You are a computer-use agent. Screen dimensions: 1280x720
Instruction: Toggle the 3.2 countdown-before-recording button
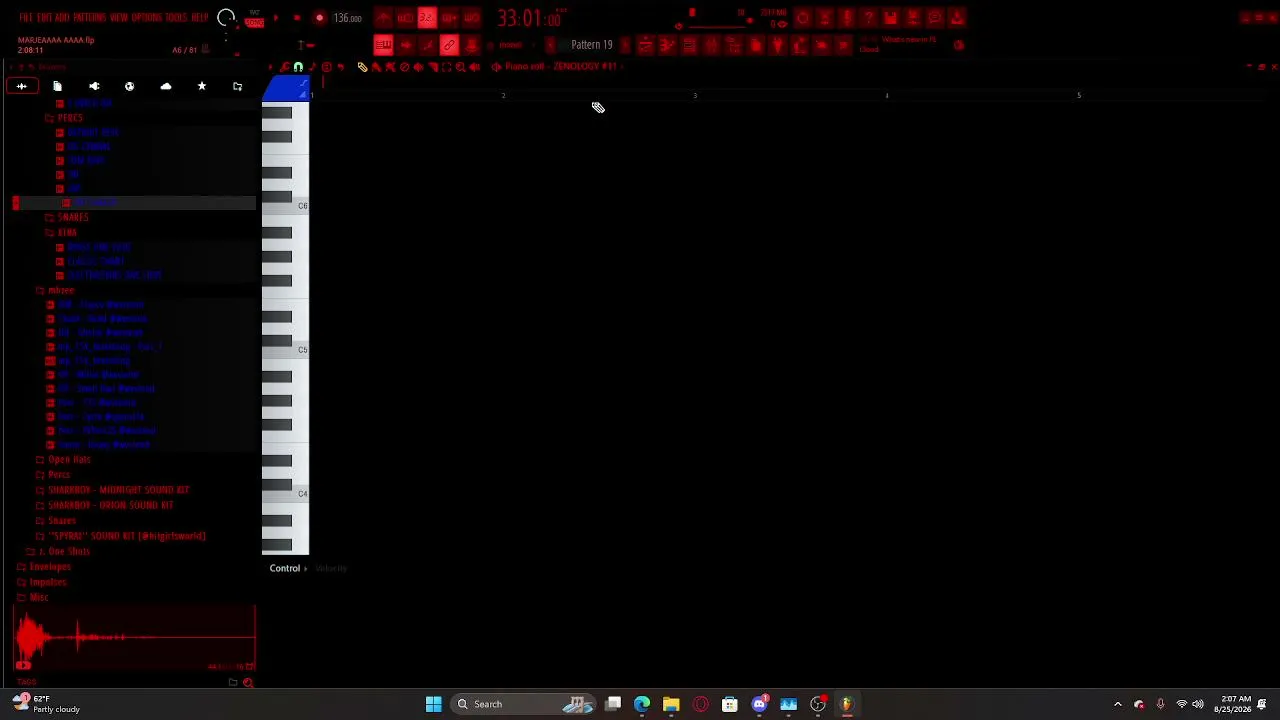click(x=427, y=18)
